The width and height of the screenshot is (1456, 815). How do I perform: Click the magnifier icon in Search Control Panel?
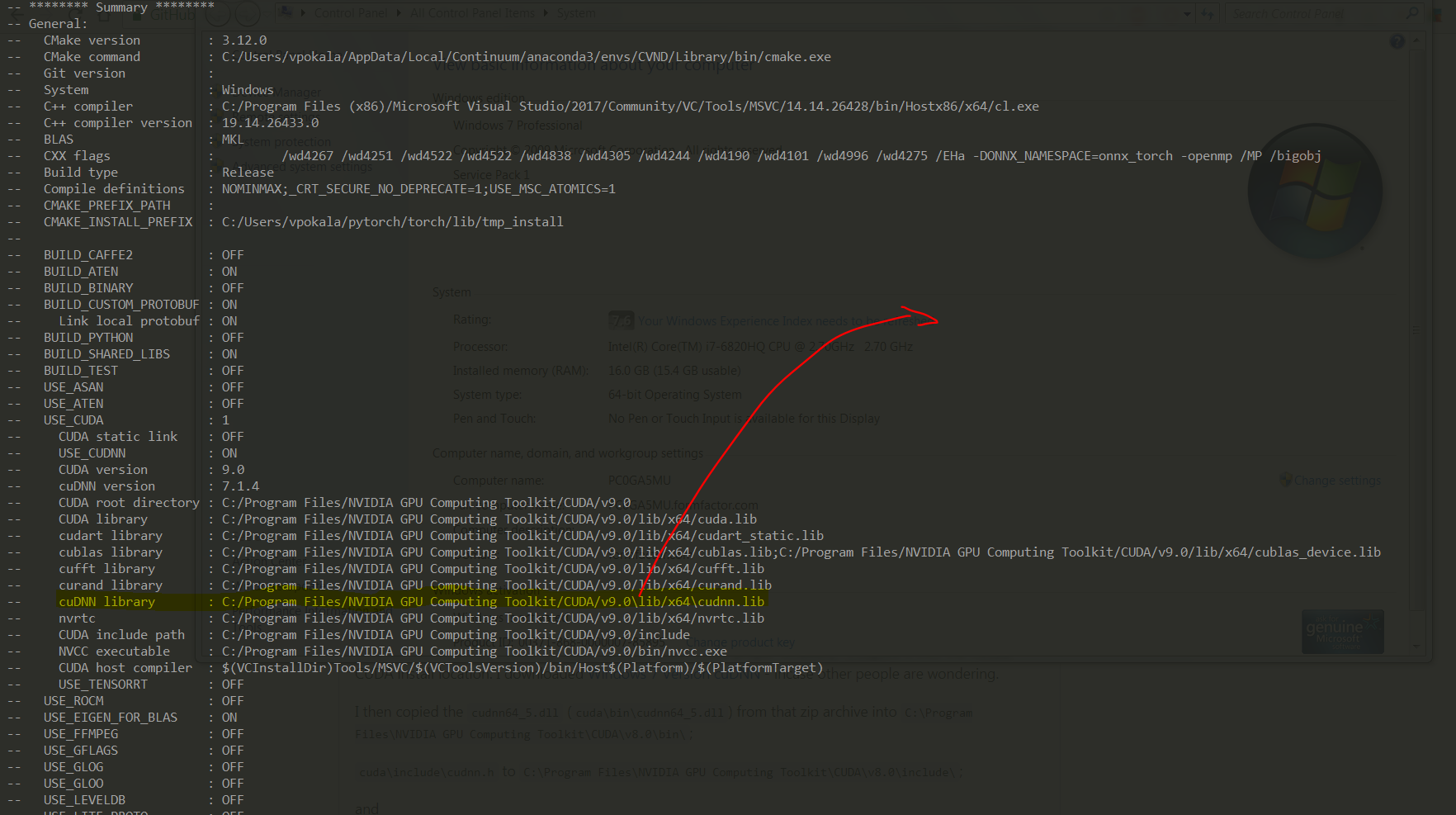(x=1412, y=12)
